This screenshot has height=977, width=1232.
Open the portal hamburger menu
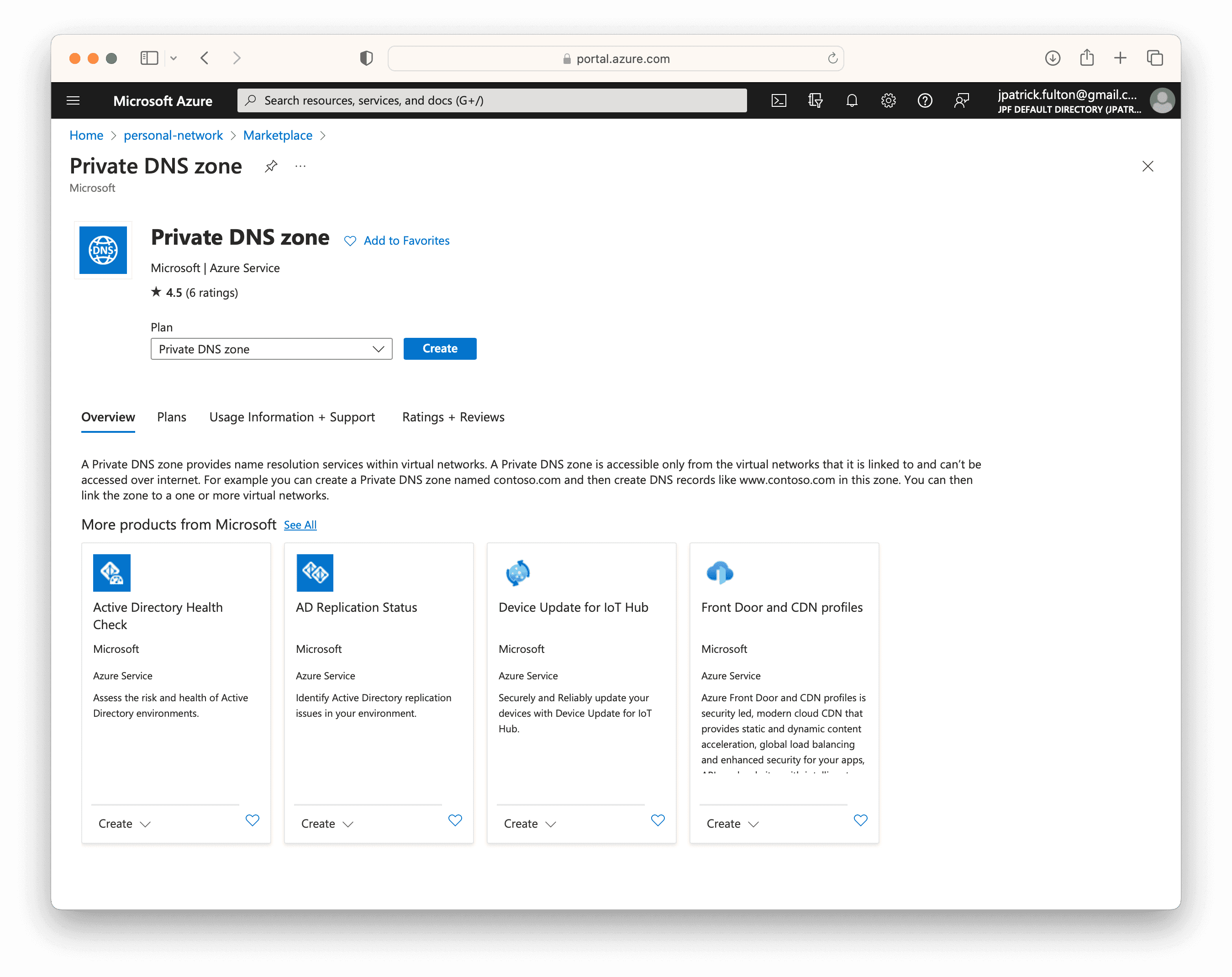[73, 100]
